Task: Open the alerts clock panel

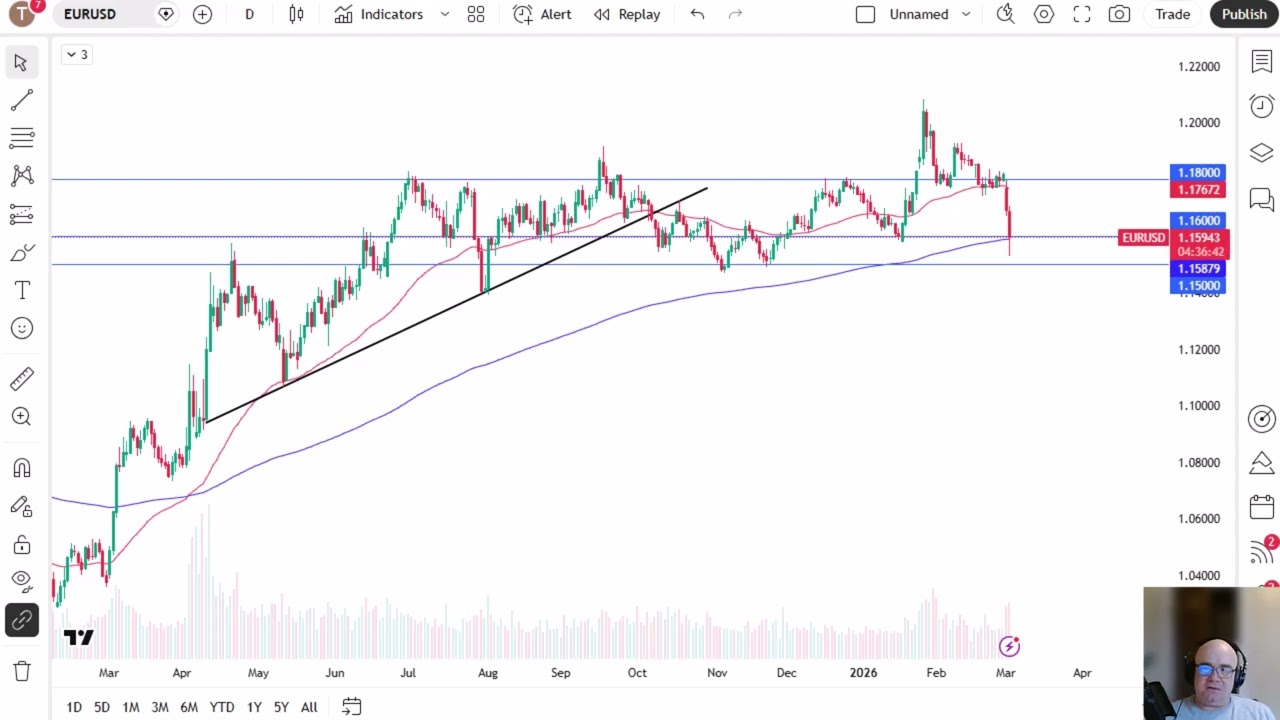Action: tap(1261, 106)
